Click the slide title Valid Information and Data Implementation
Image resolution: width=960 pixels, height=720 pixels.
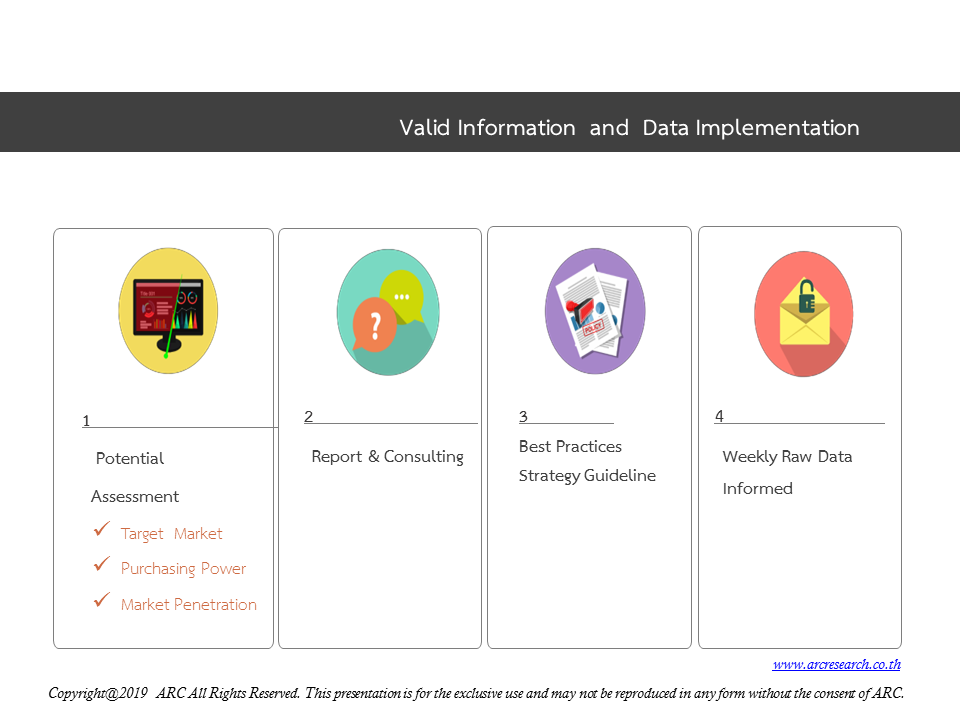pyautogui.click(x=629, y=128)
